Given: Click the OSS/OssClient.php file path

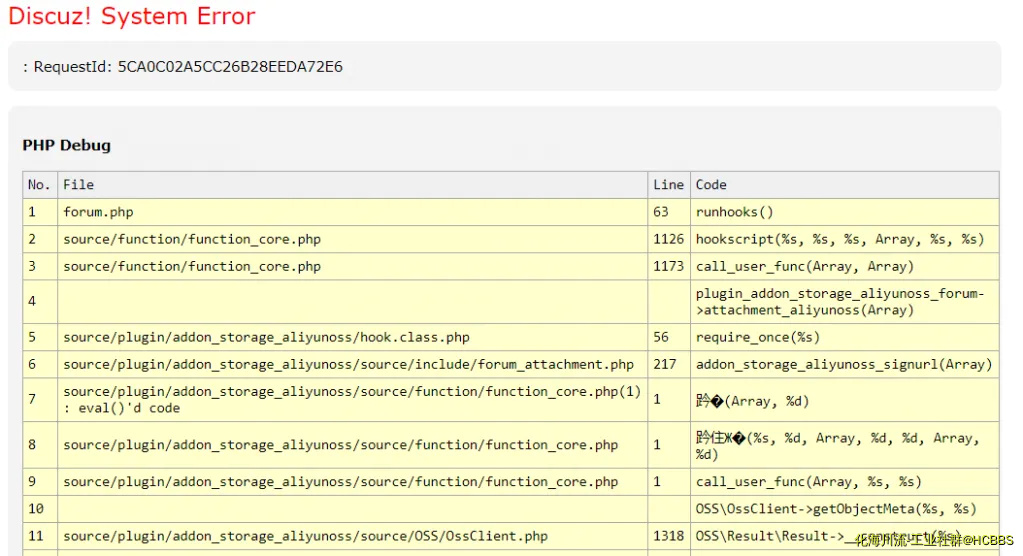Looking at the screenshot, I should pos(352,536).
